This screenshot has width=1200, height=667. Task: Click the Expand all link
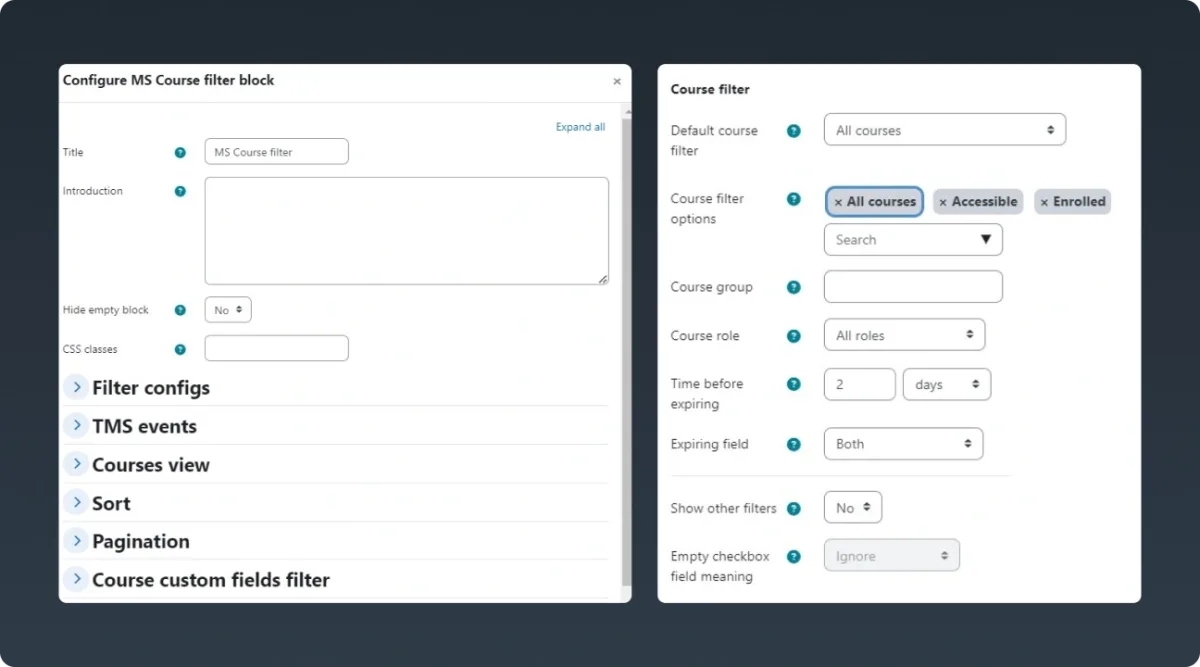580,127
